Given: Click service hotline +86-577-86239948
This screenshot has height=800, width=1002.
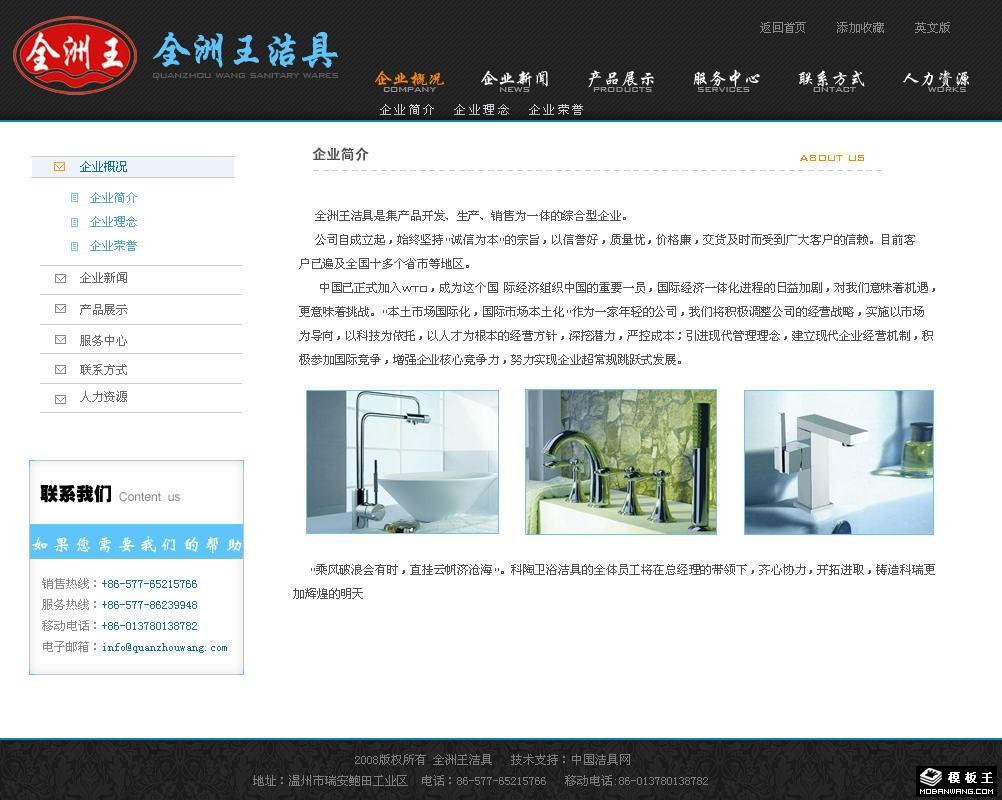Looking at the screenshot, I should [x=150, y=605].
